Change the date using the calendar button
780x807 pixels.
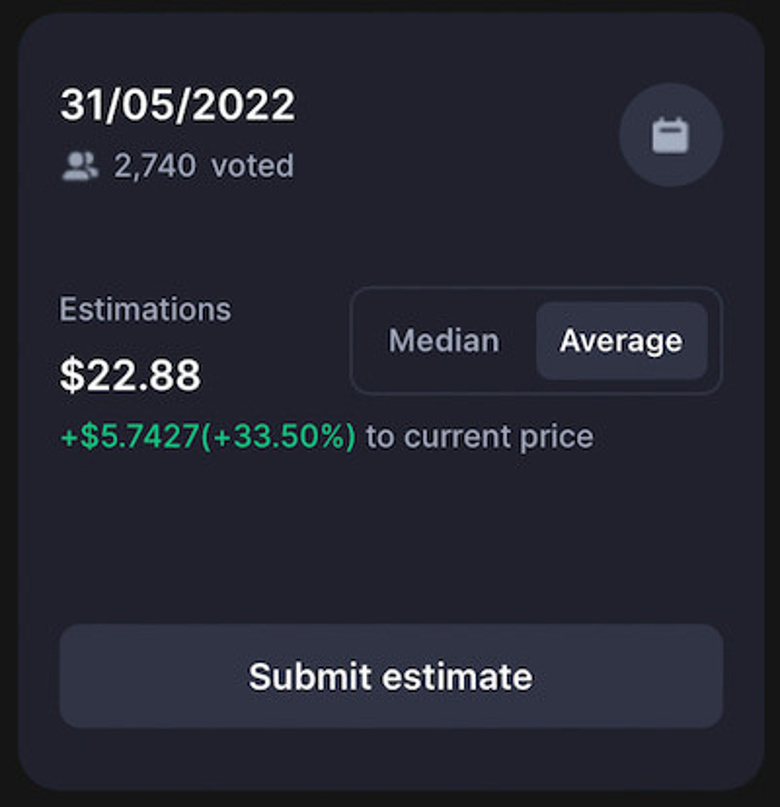click(670, 135)
